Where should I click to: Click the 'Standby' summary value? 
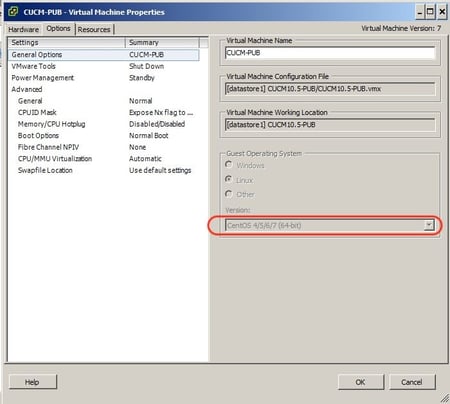coord(142,78)
